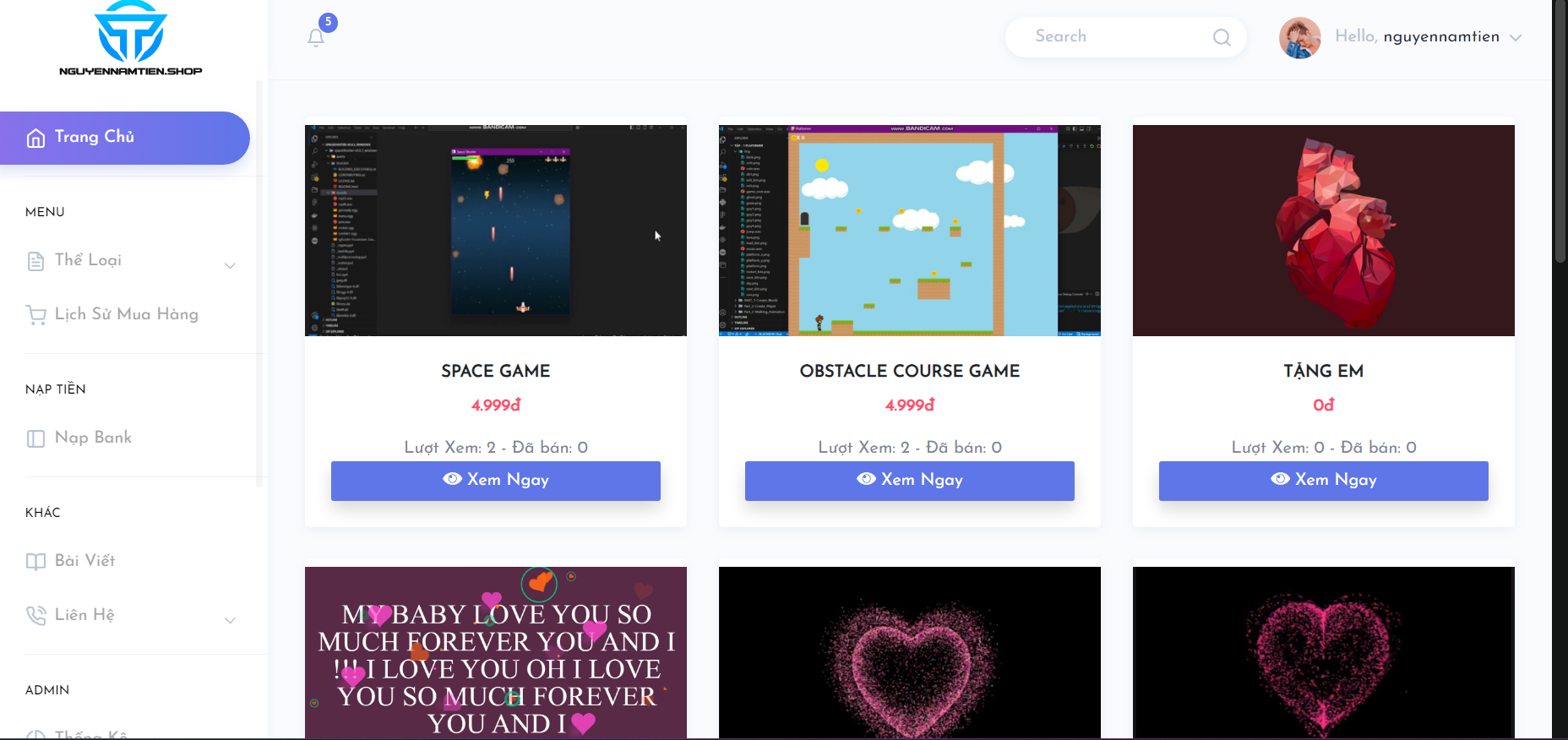Click the Search input field
The height and width of the screenshot is (740, 1568).
click(1115, 37)
